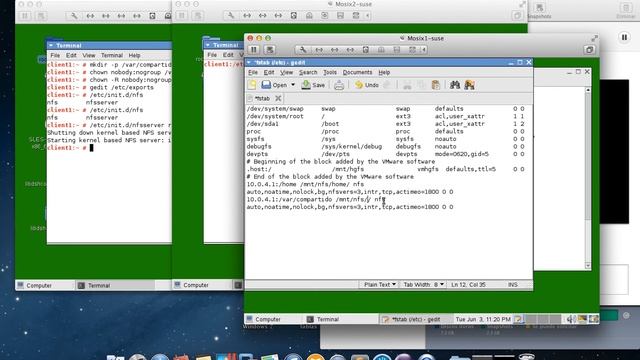This screenshot has width=640, height=360.
Task: Open Find with binoculars icon in gedit
Action: 455,85
